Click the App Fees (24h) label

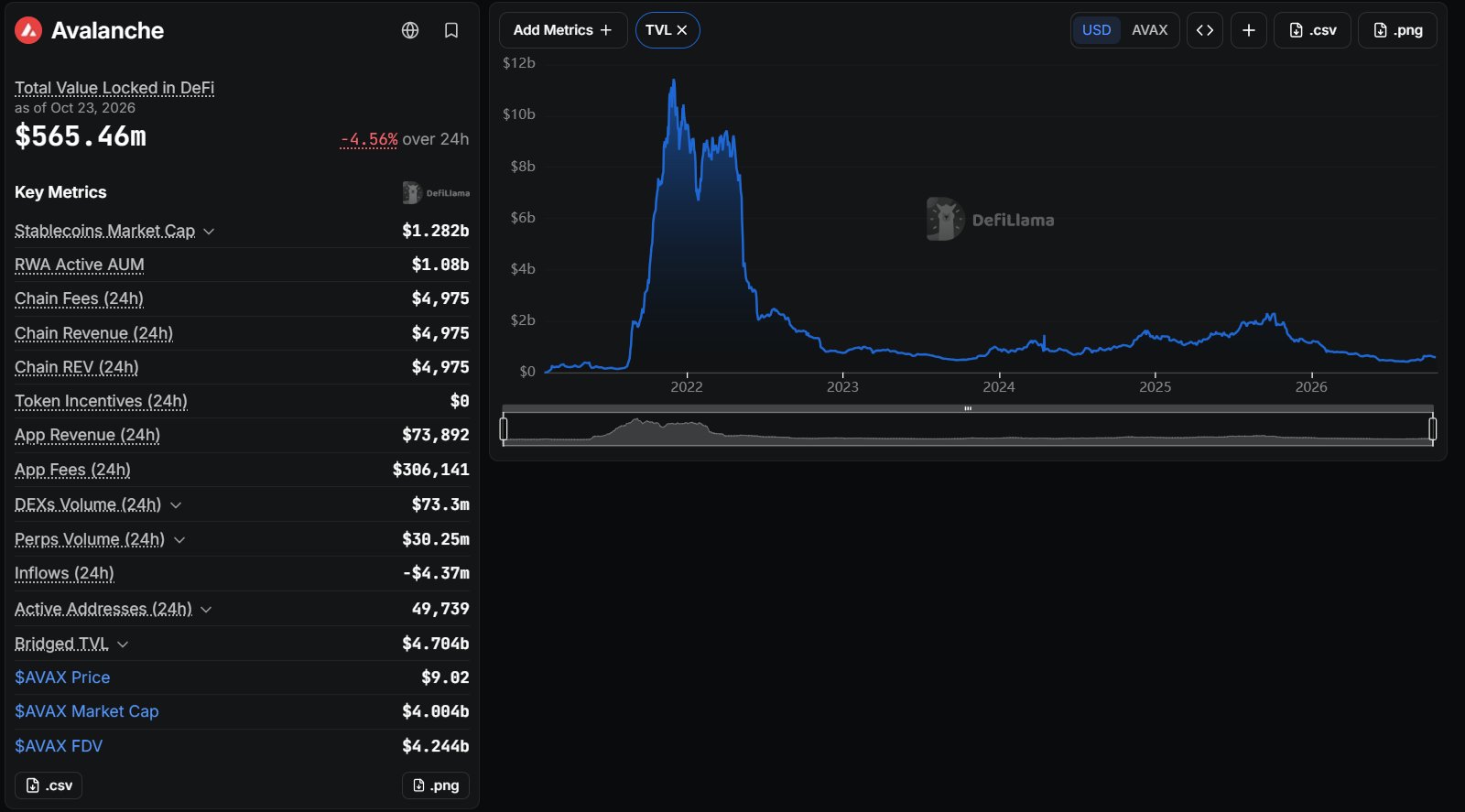(72, 470)
